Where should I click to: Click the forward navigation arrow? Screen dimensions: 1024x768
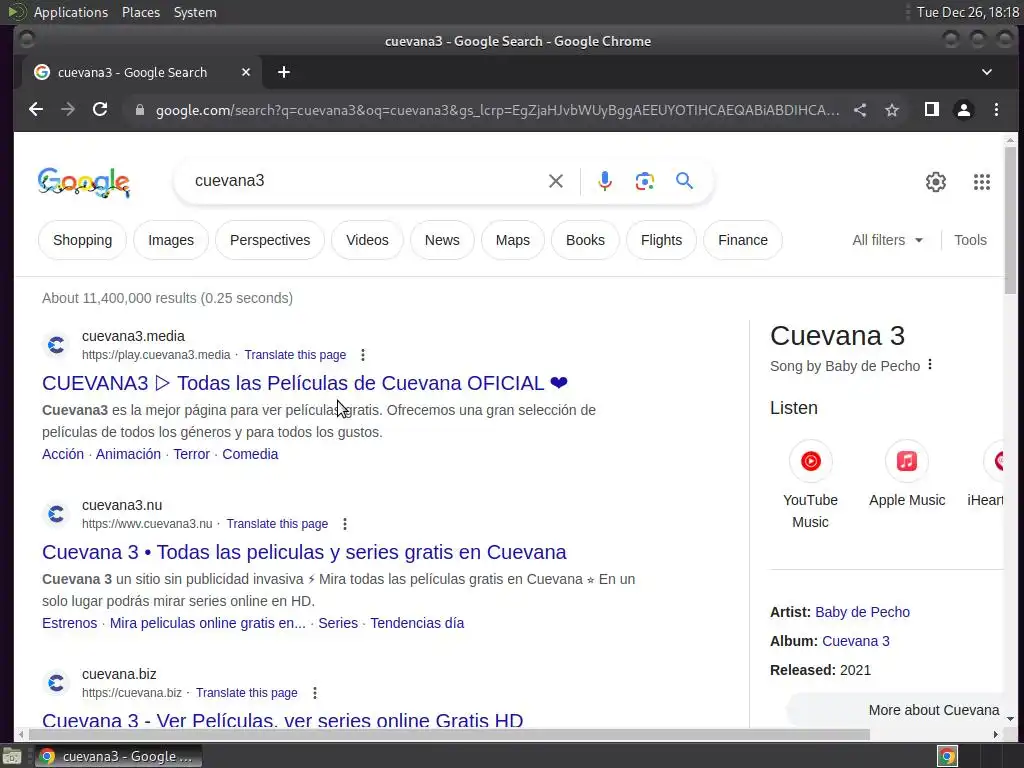click(68, 110)
